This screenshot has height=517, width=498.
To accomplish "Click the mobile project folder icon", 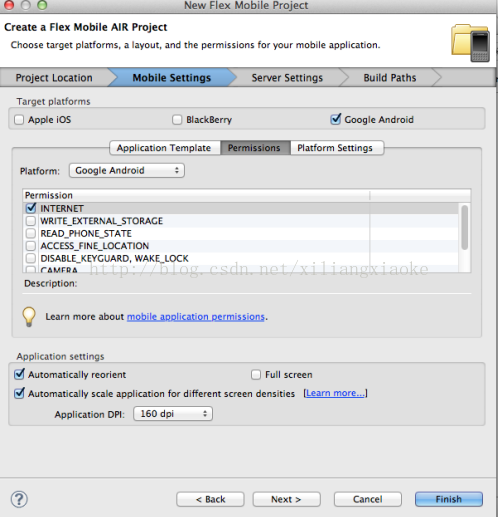I will pyautogui.click(x=470, y=43).
